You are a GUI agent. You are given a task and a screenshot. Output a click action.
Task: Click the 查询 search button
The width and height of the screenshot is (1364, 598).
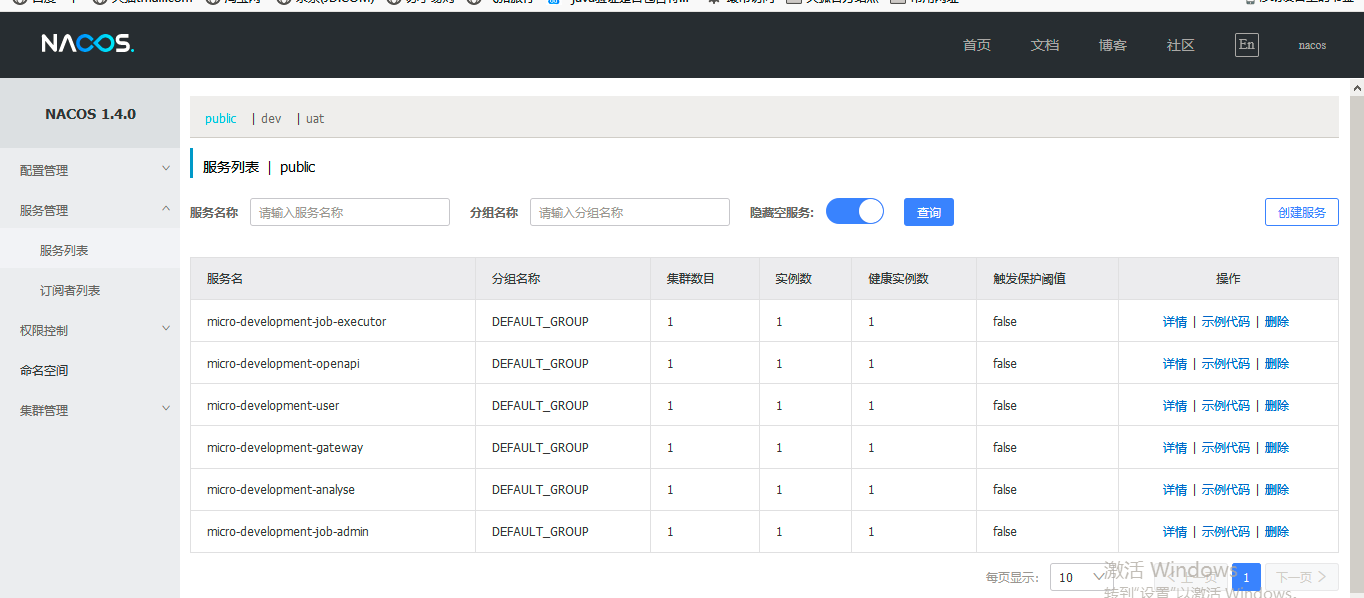point(929,212)
